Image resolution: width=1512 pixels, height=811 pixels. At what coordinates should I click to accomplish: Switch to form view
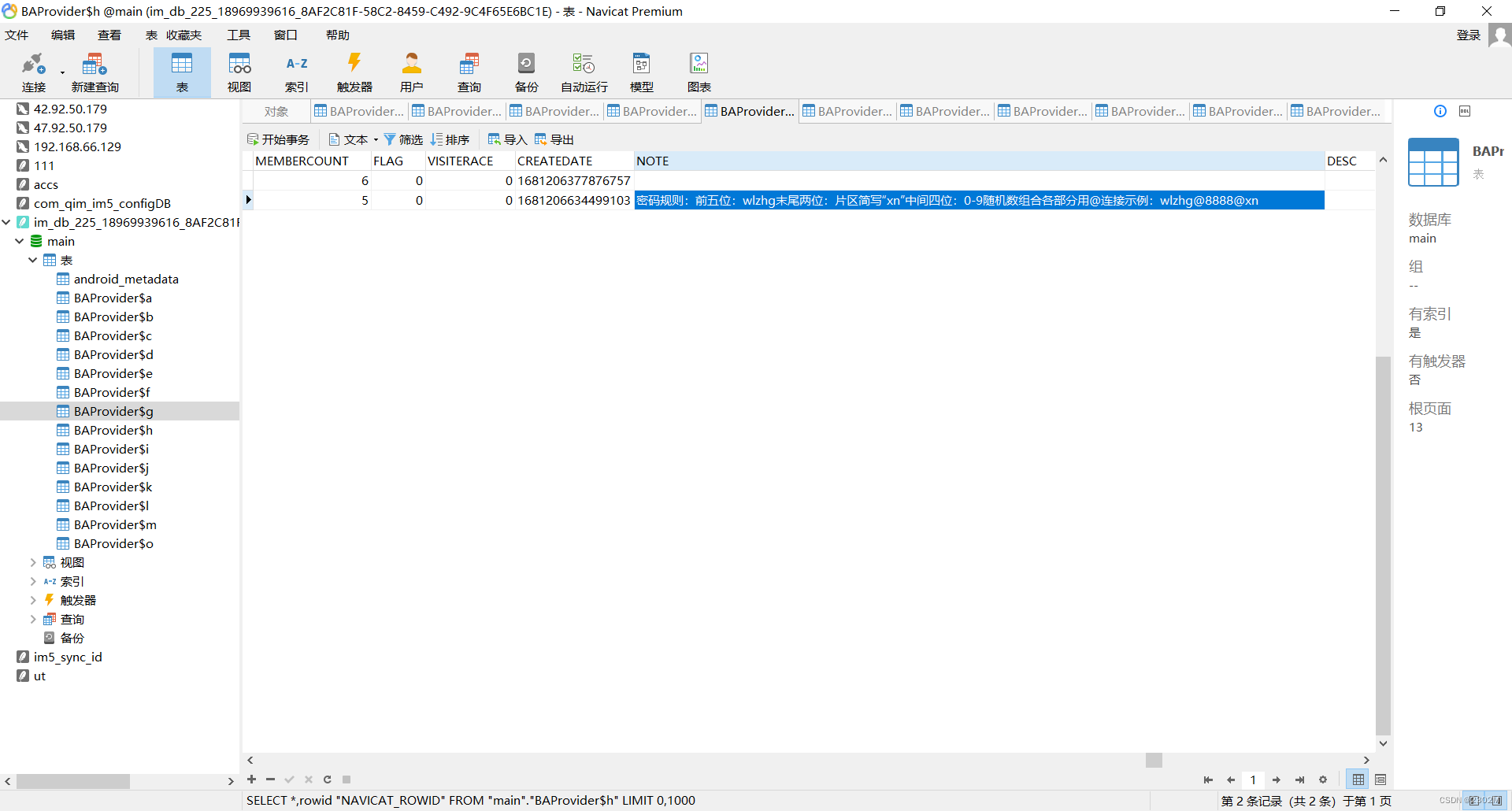coord(1380,780)
